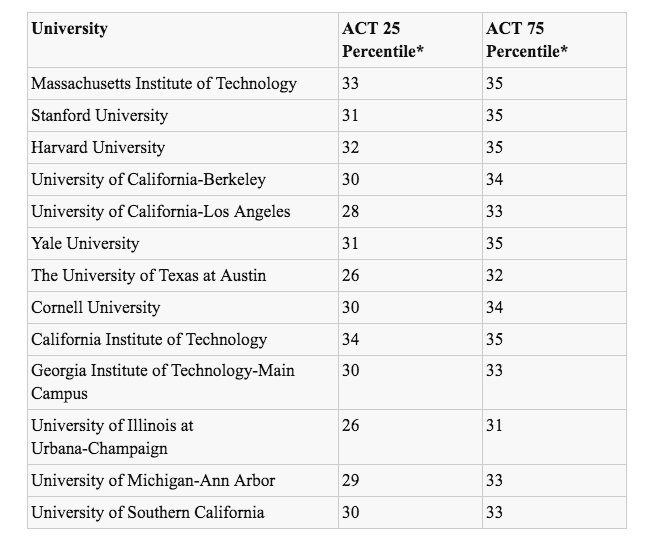Image resolution: width=645 pixels, height=541 pixels.
Task: Click the Stanford University row name
Action: pos(100,116)
